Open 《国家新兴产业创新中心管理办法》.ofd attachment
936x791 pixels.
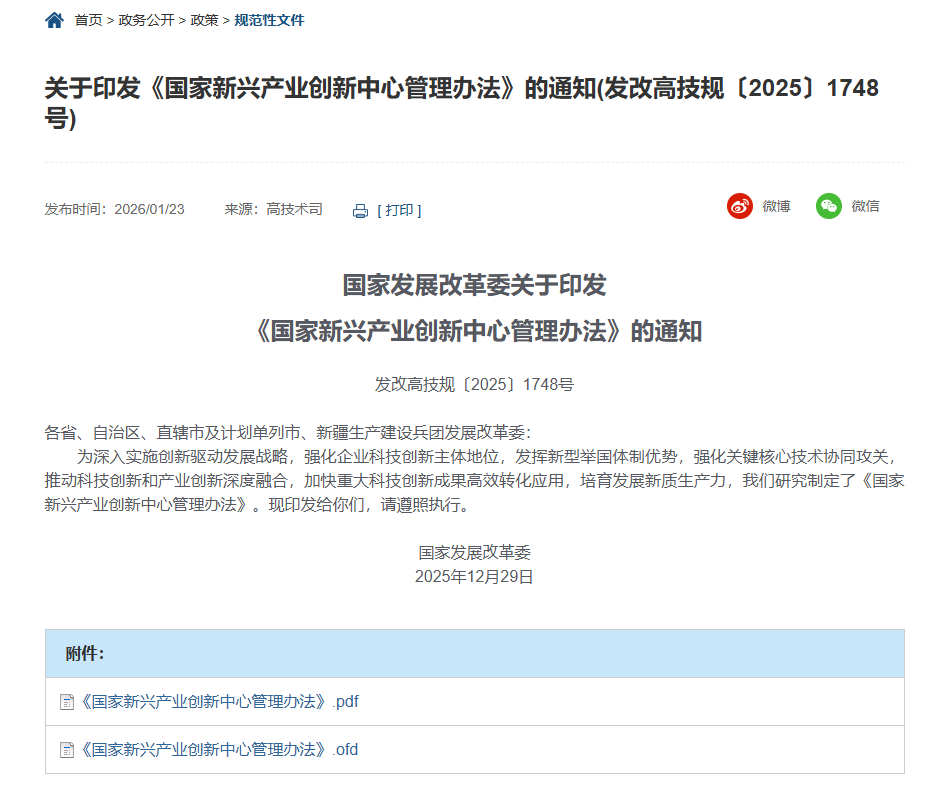pos(218,750)
